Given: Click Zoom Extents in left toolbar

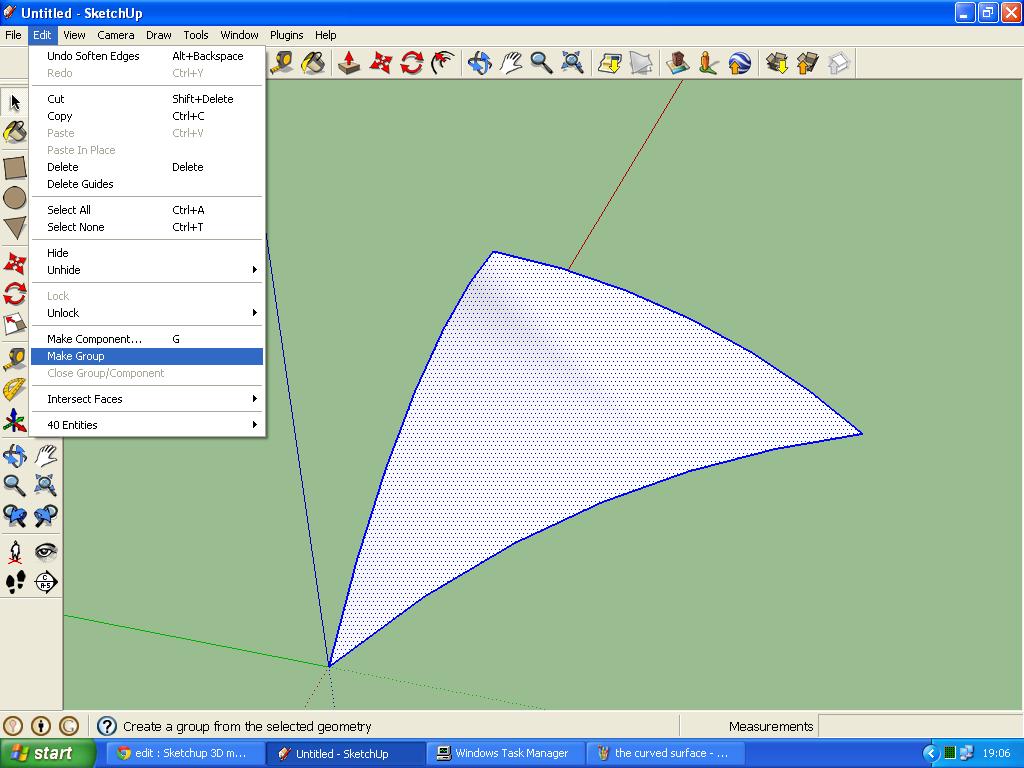Looking at the screenshot, I should coord(46,485).
